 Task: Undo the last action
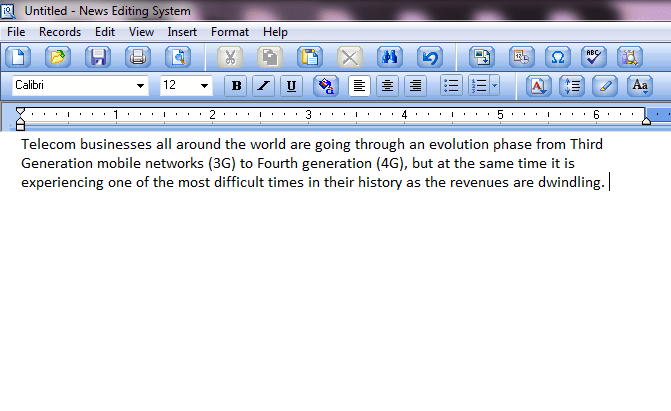pos(430,57)
